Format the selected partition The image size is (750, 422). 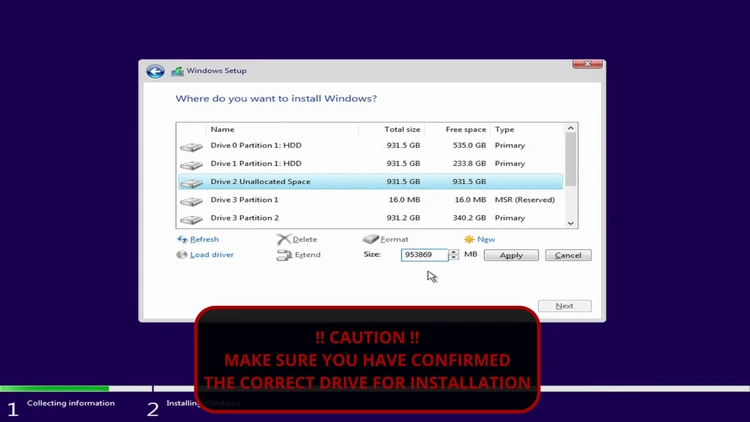click(395, 239)
